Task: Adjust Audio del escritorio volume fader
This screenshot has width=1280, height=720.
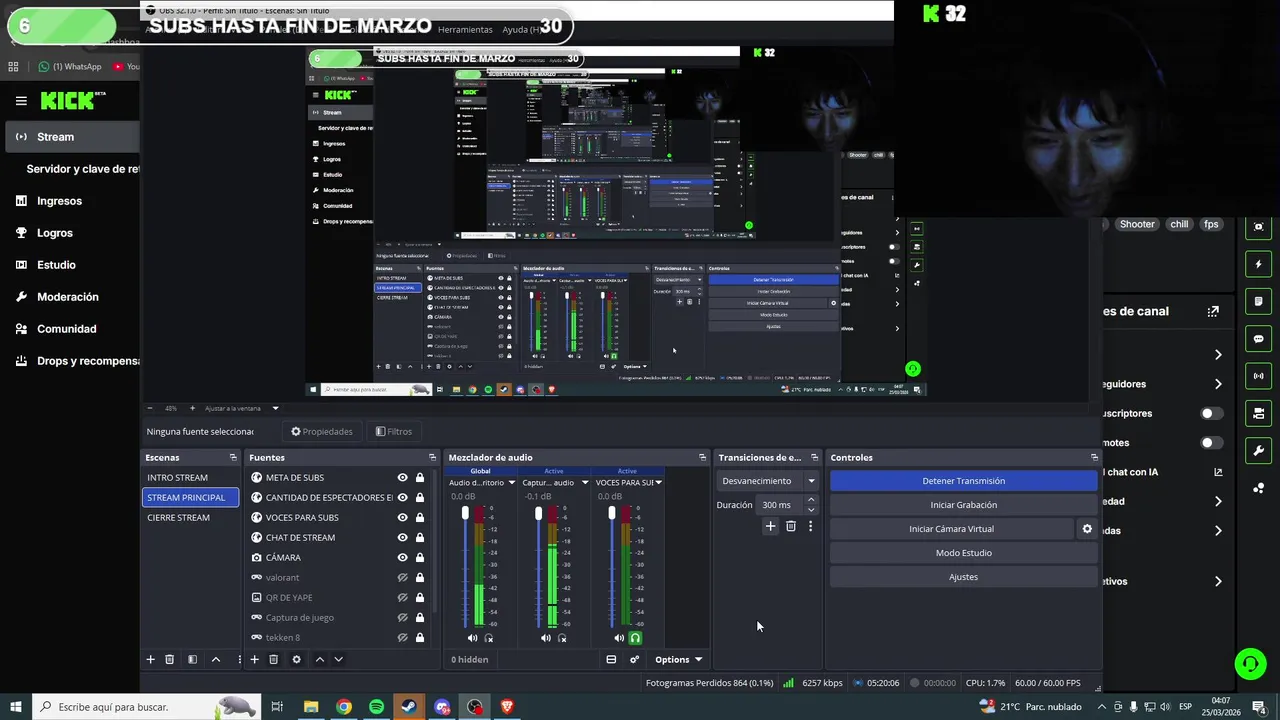Action: [x=465, y=513]
